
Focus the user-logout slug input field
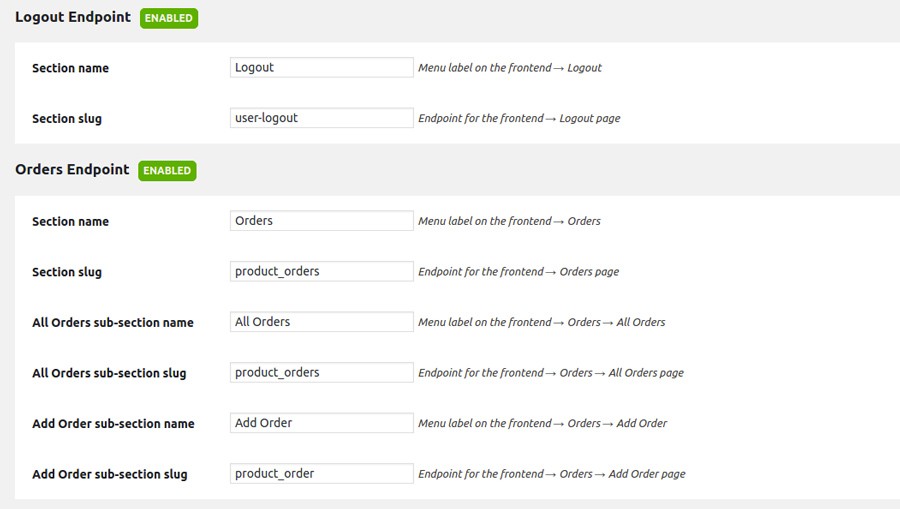[x=321, y=118]
